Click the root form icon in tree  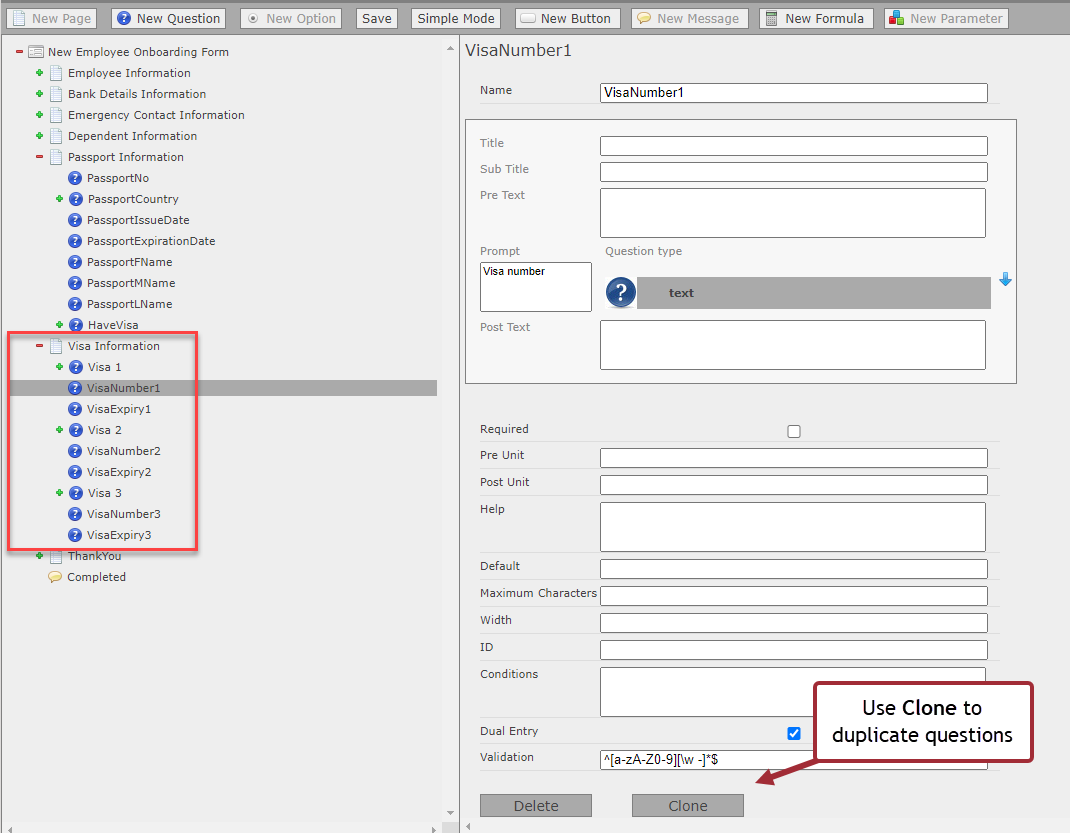click(36, 52)
